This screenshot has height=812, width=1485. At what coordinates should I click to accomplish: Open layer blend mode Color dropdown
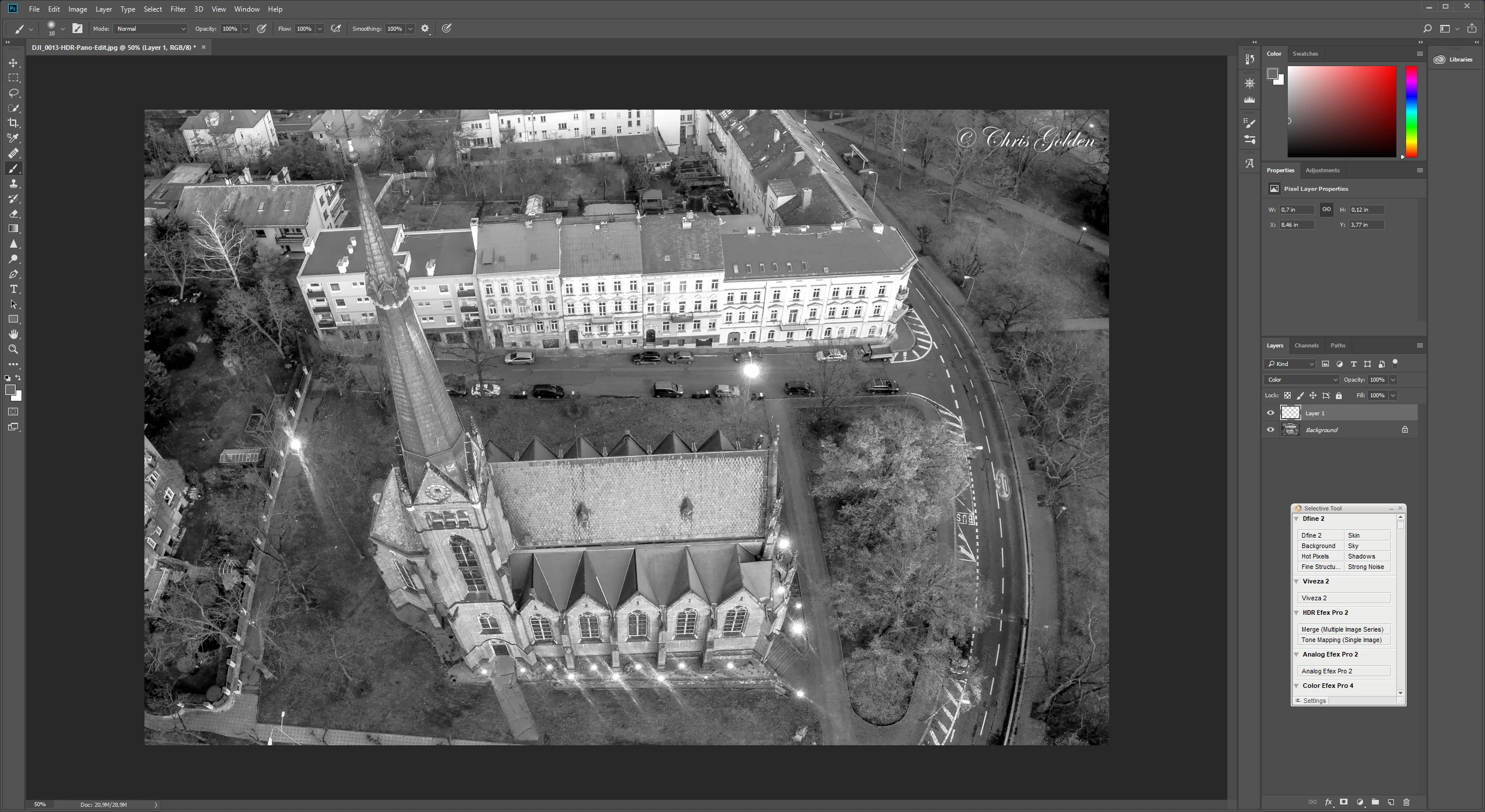click(x=1301, y=380)
